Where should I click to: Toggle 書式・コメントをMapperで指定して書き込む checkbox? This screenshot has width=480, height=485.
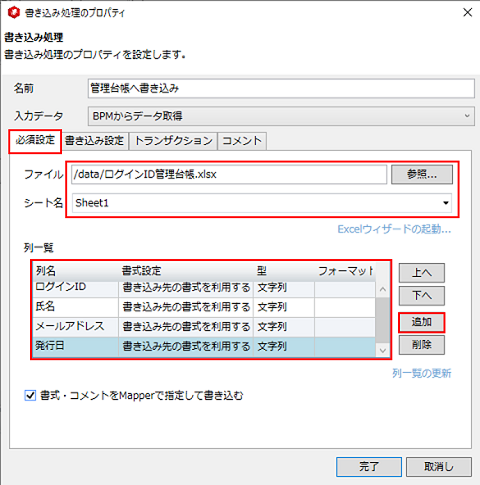click(x=30, y=395)
